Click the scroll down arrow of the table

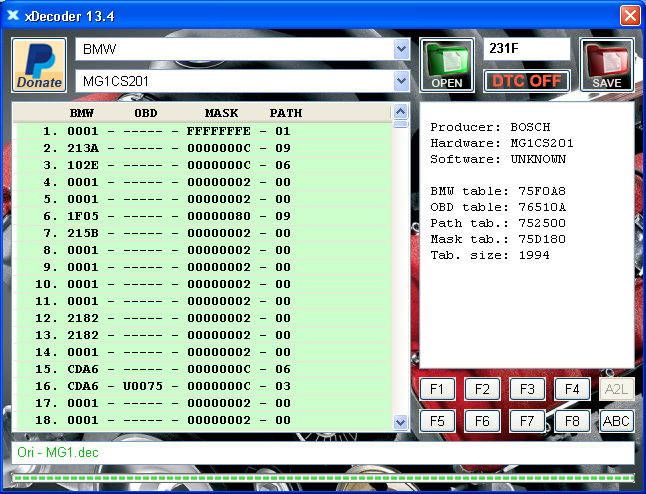[402, 424]
